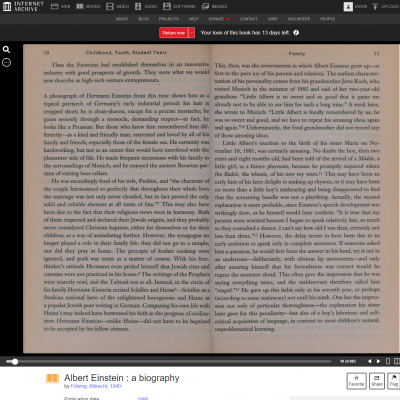
Task: Switch to single page view
Action: 388,361
